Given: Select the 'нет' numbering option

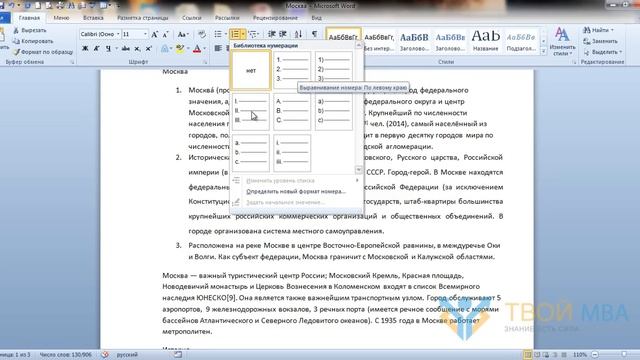Looking at the screenshot, I should pyautogui.click(x=251, y=70).
